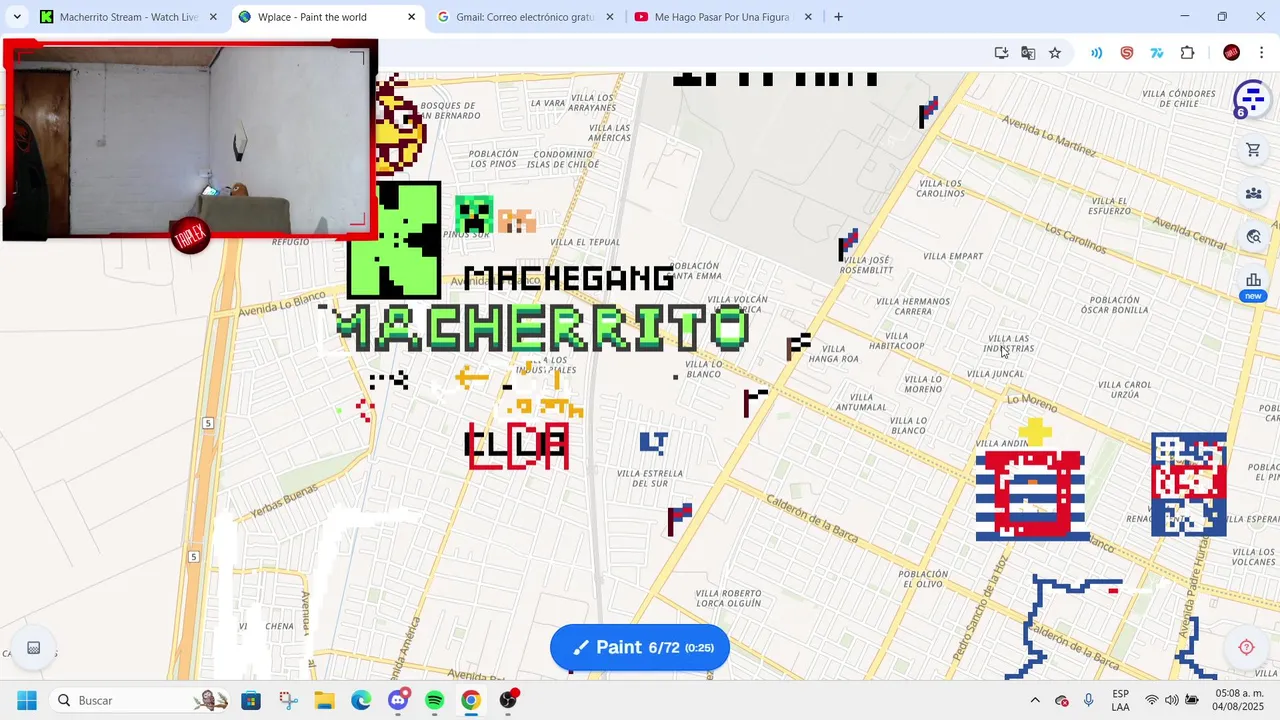The image size is (1280, 720).
Task: Click the Calderón de la Barca street label
Action: click(x=812, y=519)
